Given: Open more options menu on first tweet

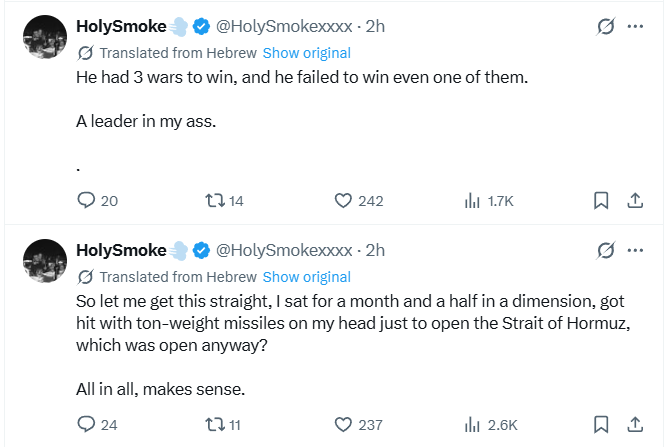Looking at the screenshot, I should pyautogui.click(x=635, y=27).
